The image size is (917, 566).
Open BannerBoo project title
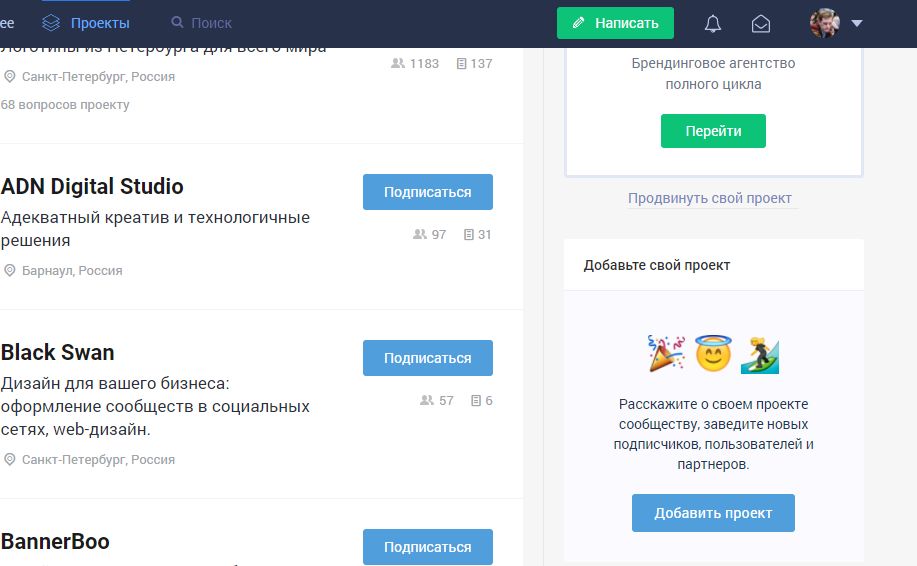click(x=55, y=541)
